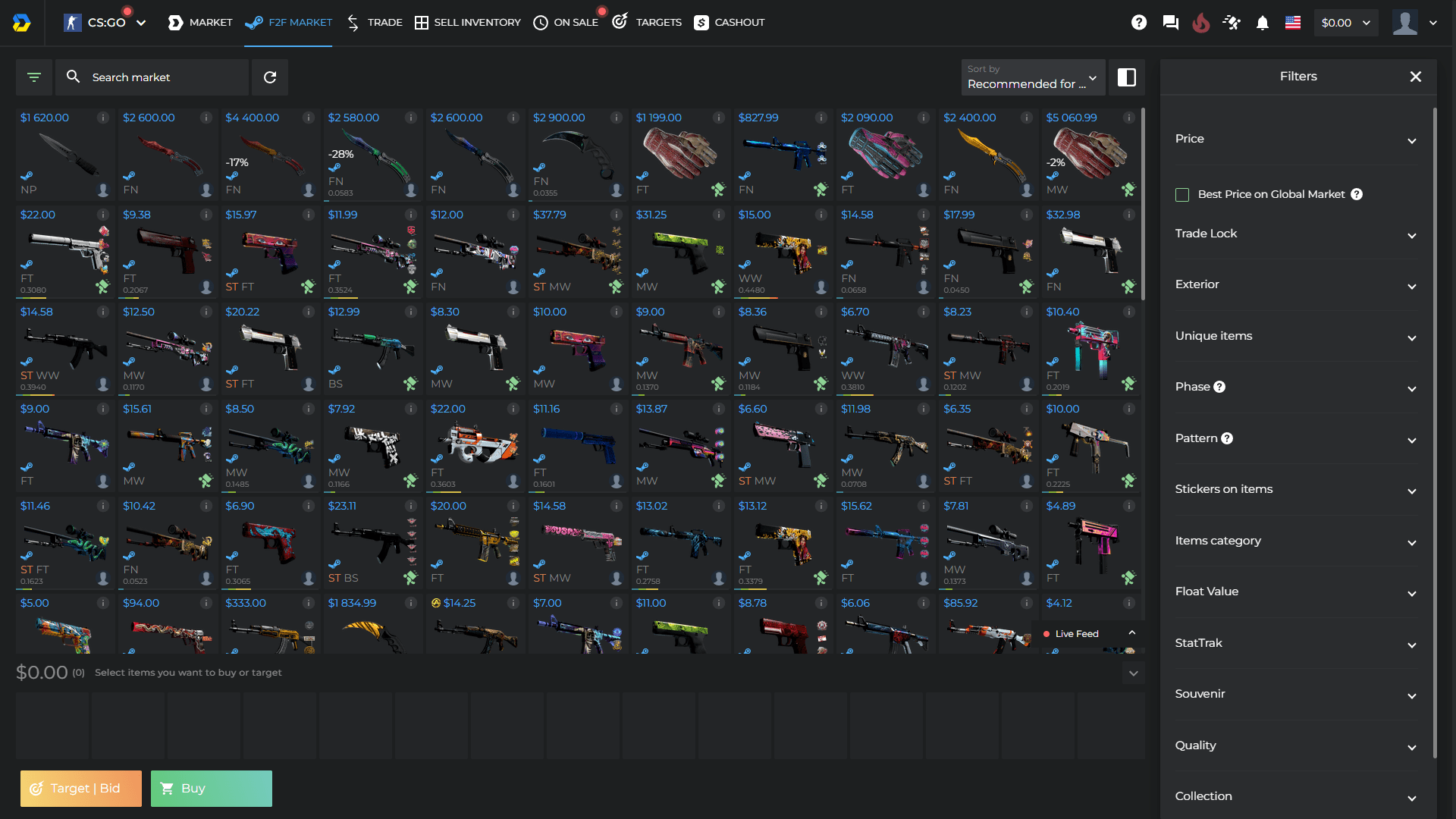Open the notifications bell
1456x819 pixels.
point(1262,23)
